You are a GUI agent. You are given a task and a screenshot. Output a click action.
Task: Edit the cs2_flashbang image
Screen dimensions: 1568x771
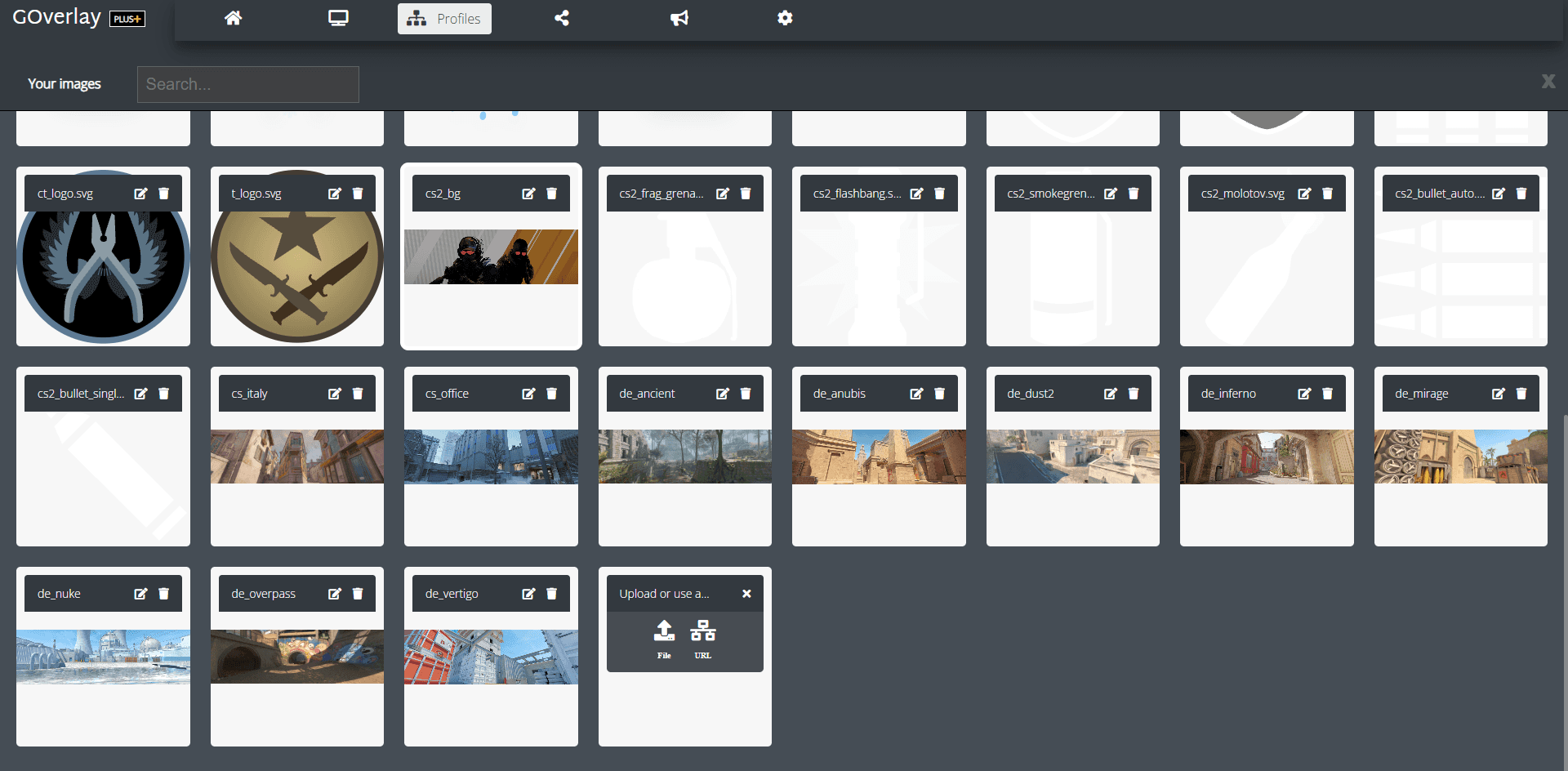click(916, 194)
